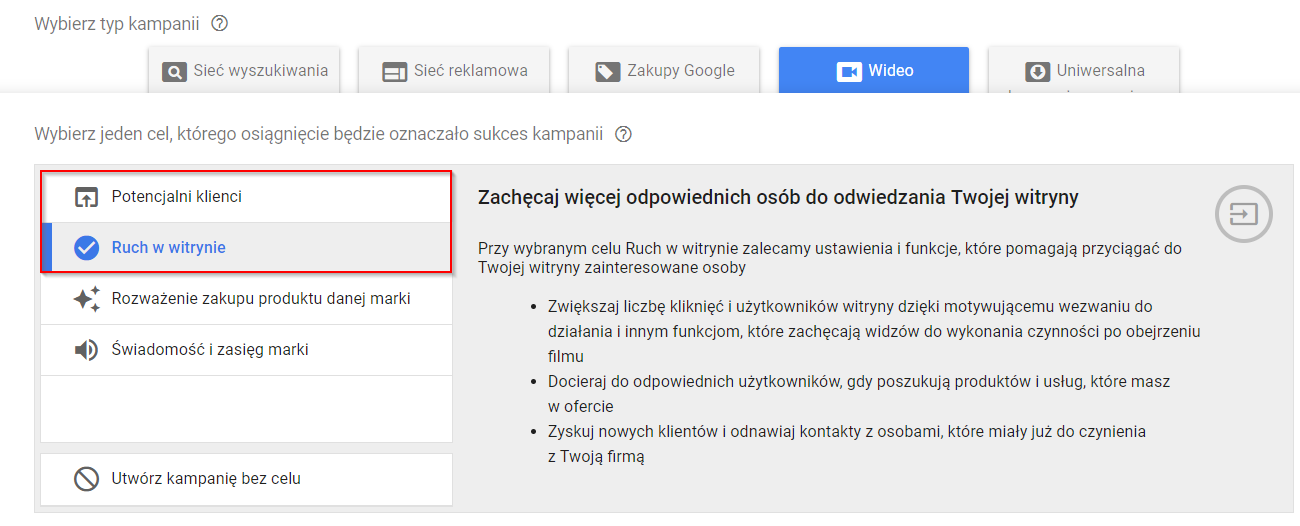Viewport: 1300px width, 526px height.
Task: Switch to Sieć wyszukiwania campaign type
Action: click(x=244, y=70)
